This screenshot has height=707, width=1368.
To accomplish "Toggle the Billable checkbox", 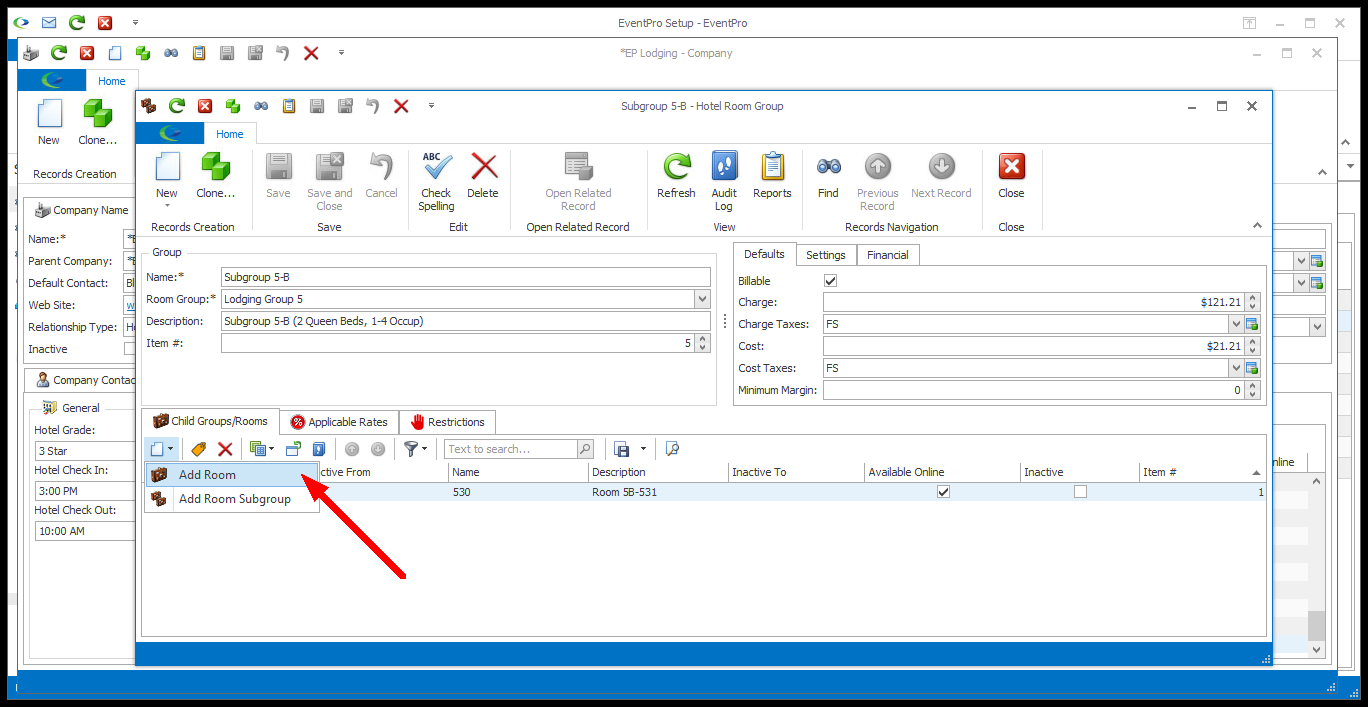I will pyautogui.click(x=830, y=281).
